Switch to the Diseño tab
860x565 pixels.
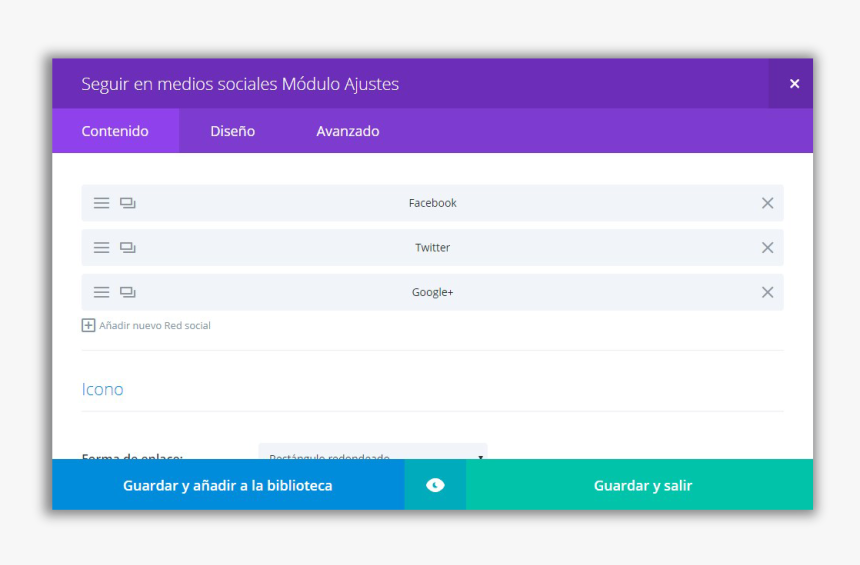233,131
